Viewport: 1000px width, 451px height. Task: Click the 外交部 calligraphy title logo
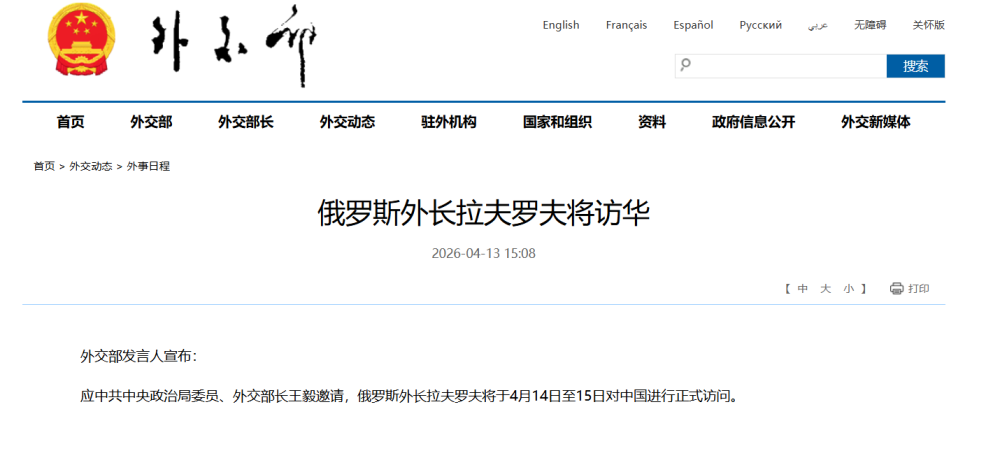click(233, 45)
